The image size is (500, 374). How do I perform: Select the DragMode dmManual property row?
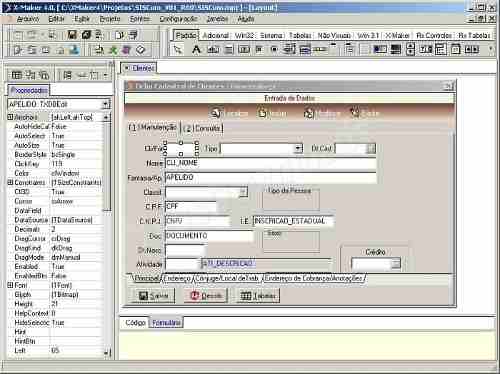pyautogui.click(x=55, y=257)
